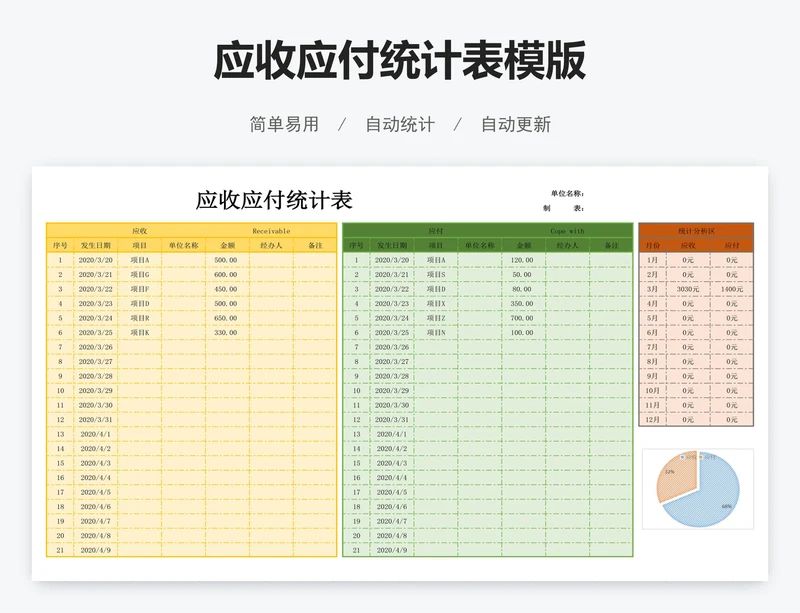Click 项目K cell in yellow table
Image resolution: width=800 pixels, height=613 pixels.
point(140,332)
